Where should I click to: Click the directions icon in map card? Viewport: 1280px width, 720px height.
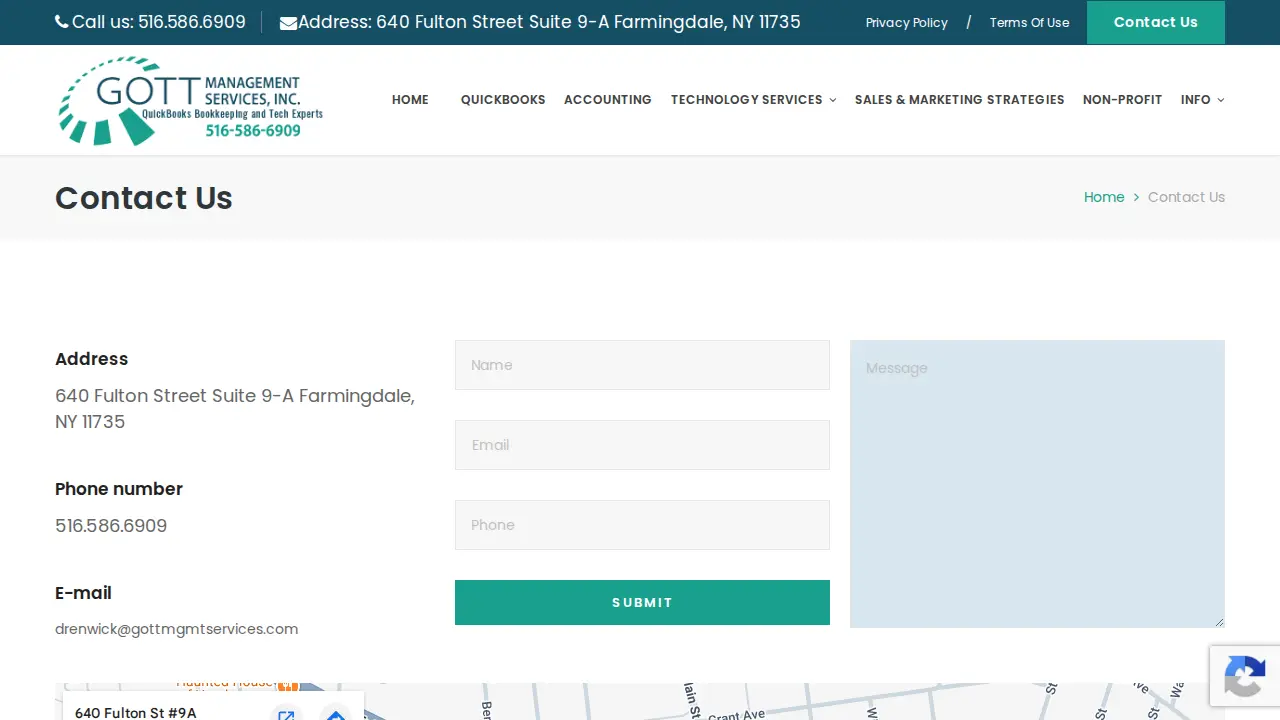pyautogui.click(x=336, y=715)
